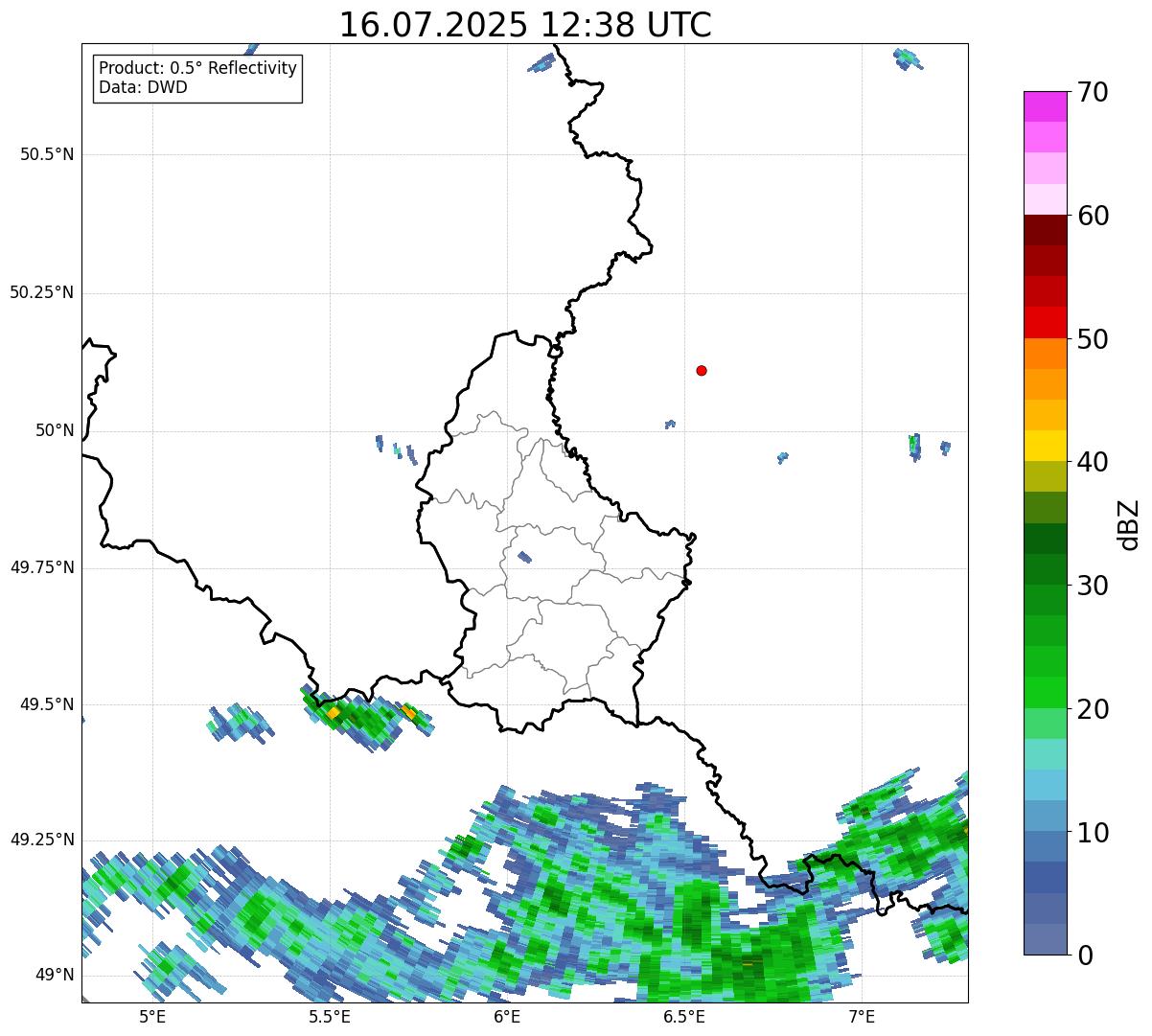
Task: Click the colorbar tick label 40
Action: 1093,462
